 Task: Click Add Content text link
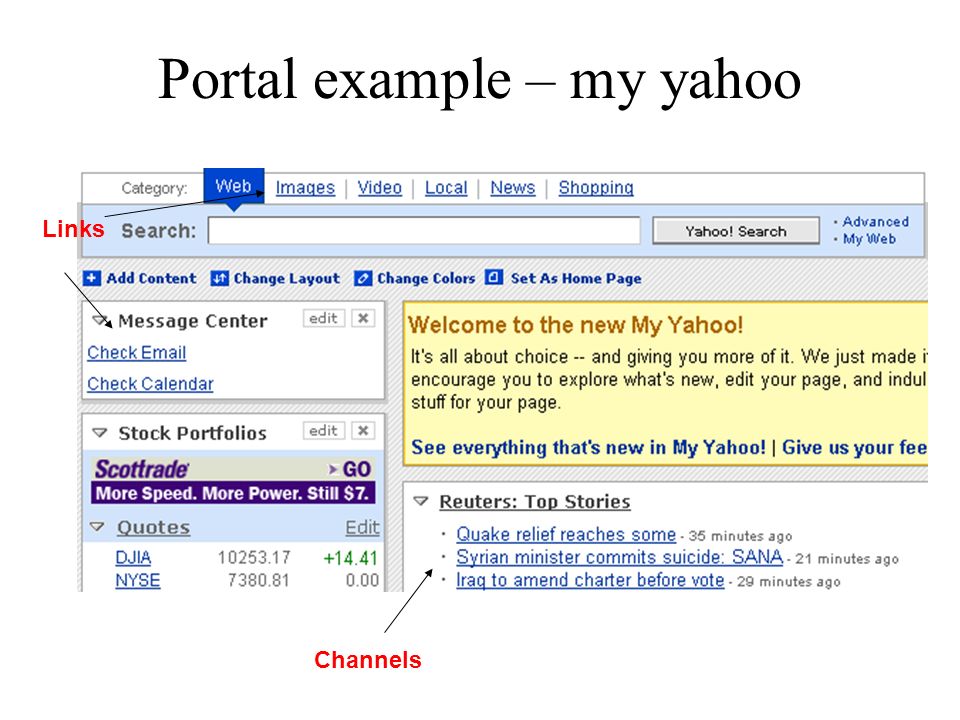pyautogui.click(x=151, y=278)
